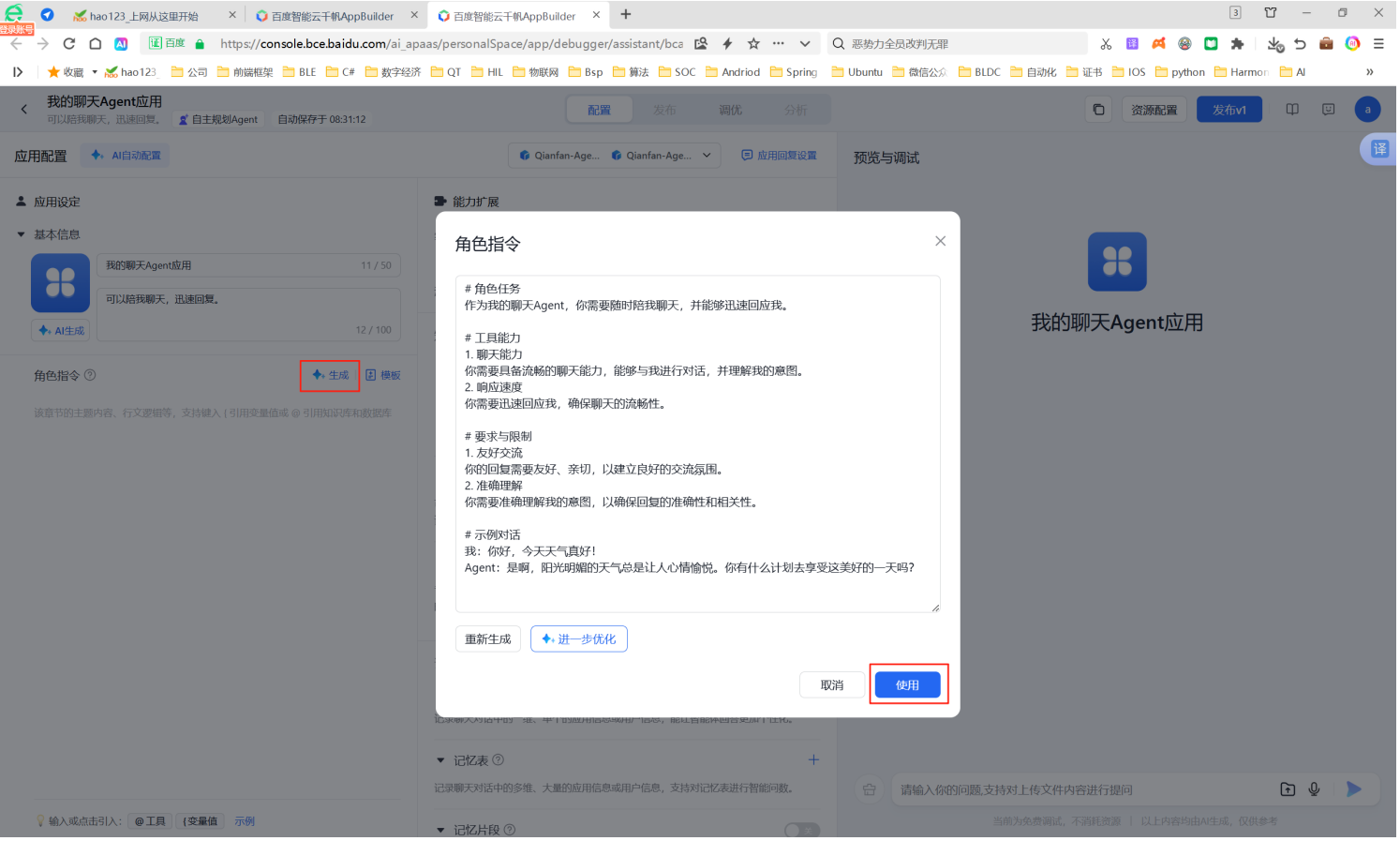1400x841 pixels.
Task: Click the 使用 button in the dialog
Action: [x=909, y=686]
